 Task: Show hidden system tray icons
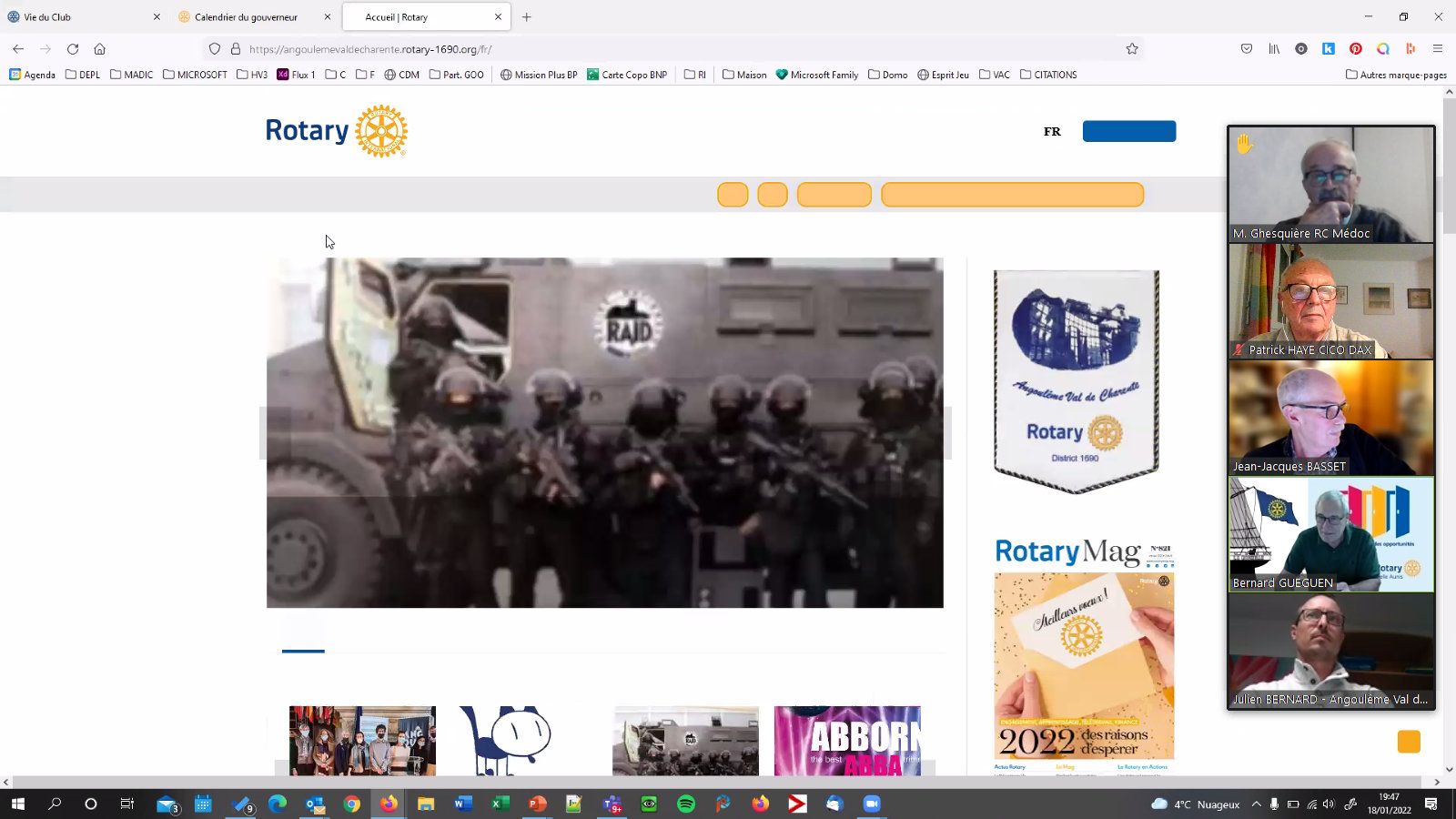tap(1256, 804)
